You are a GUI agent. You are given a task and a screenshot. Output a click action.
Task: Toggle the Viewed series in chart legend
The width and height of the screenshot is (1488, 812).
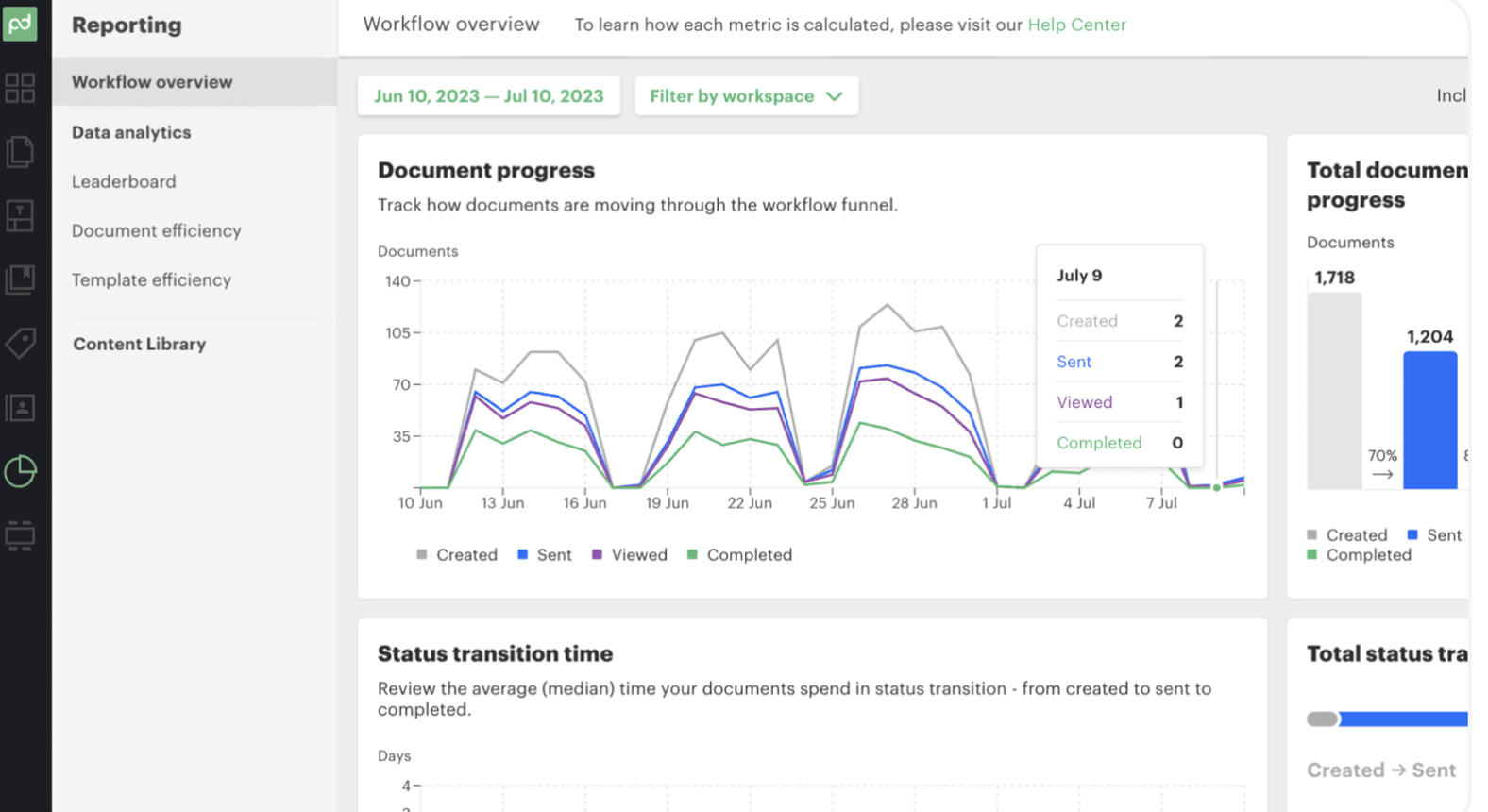pyautogui.click(x=629, y=555)
